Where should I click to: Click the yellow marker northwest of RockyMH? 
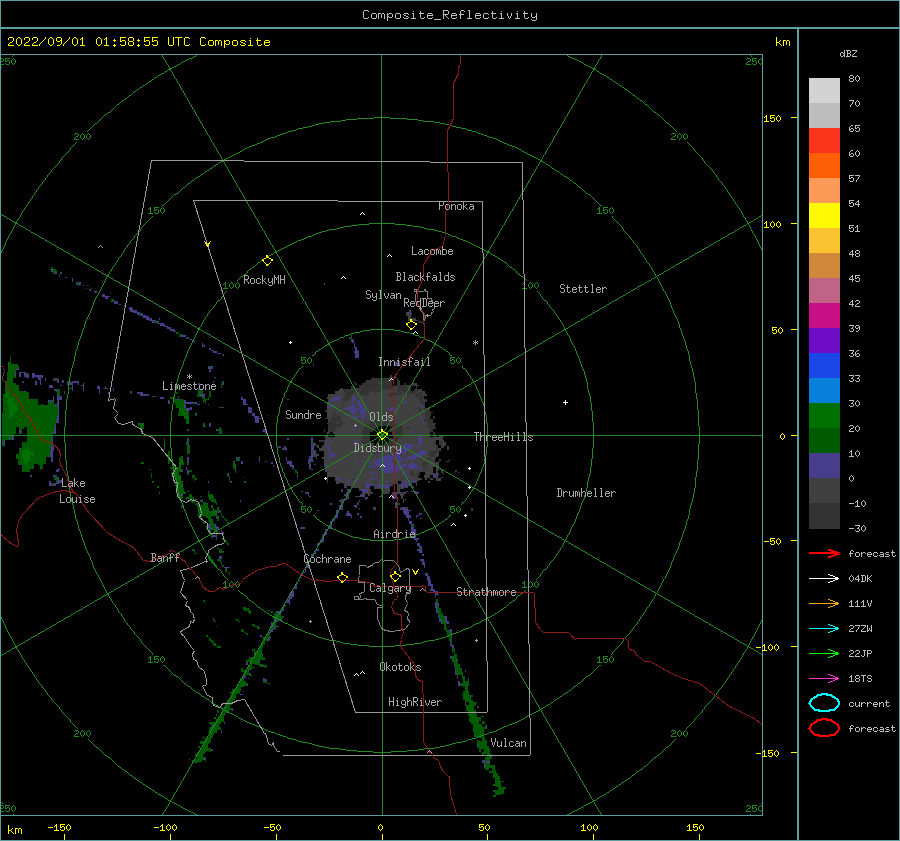pyautogui.click(x=207, y=244)
